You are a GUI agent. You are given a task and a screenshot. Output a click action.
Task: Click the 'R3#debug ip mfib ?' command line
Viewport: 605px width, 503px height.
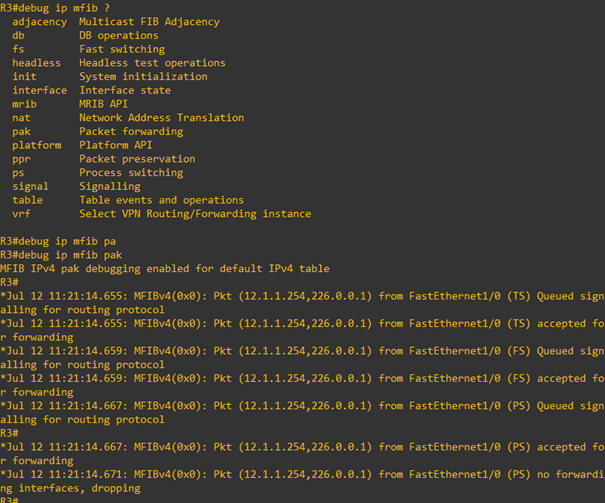tap(55, 8)
